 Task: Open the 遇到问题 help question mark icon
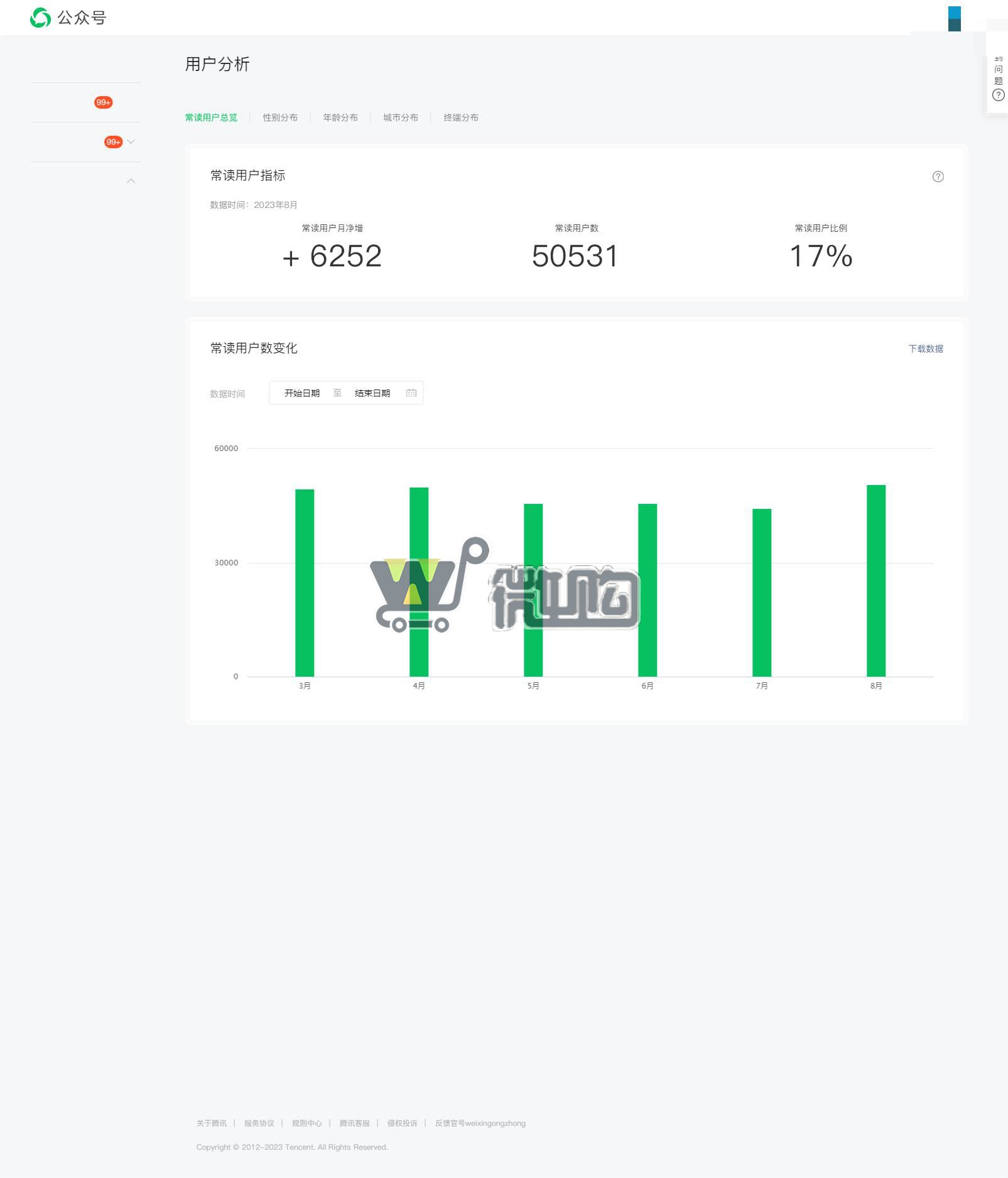click(998, 95)
